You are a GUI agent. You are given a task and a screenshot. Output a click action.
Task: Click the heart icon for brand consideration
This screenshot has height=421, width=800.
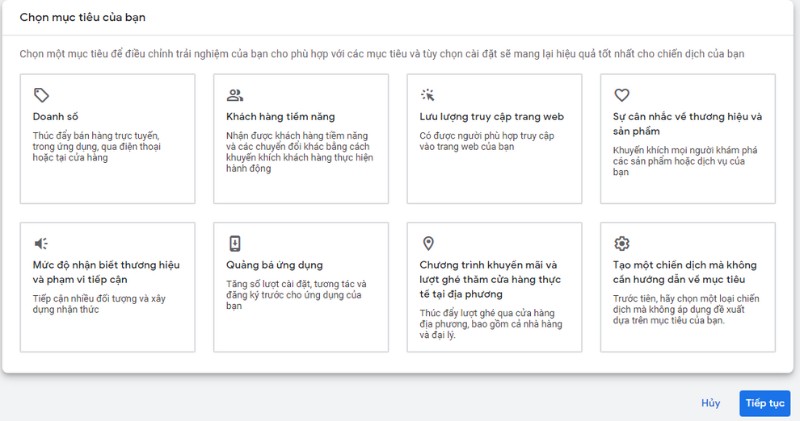622,95
